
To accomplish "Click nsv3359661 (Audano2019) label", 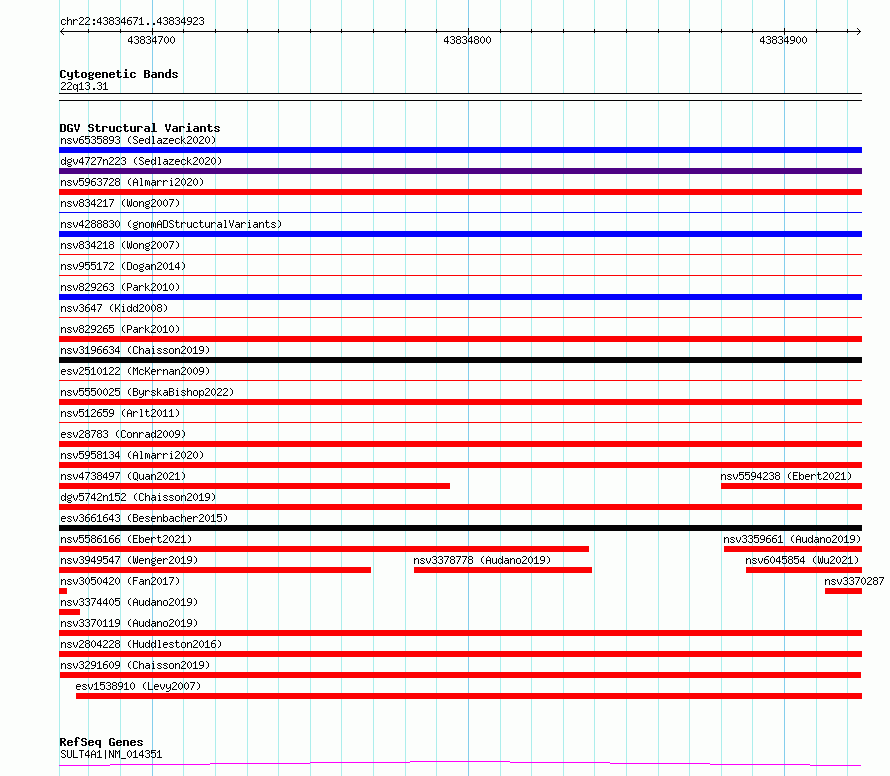I will (792, 539).
